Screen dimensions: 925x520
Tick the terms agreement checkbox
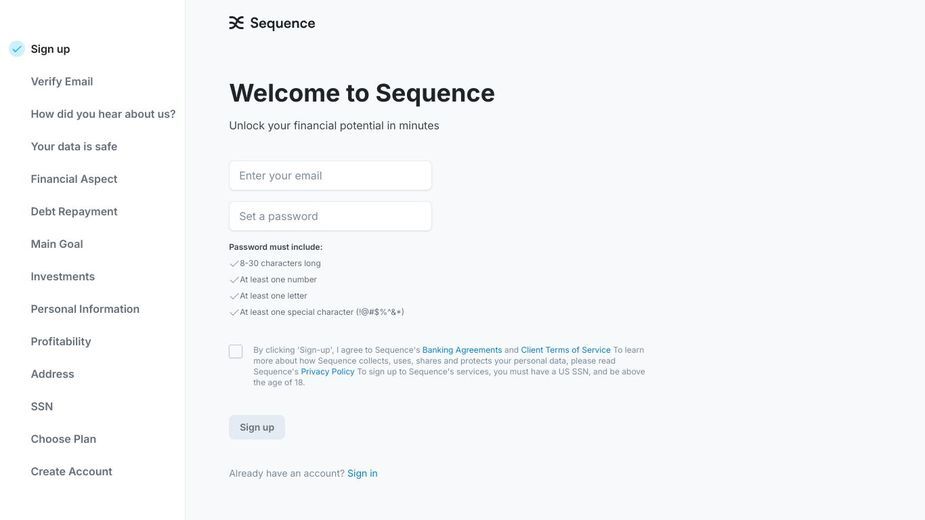click(236, 352)
